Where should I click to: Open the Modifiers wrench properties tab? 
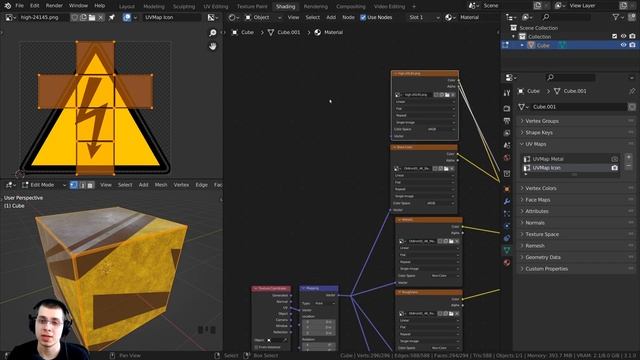(507, 201)
